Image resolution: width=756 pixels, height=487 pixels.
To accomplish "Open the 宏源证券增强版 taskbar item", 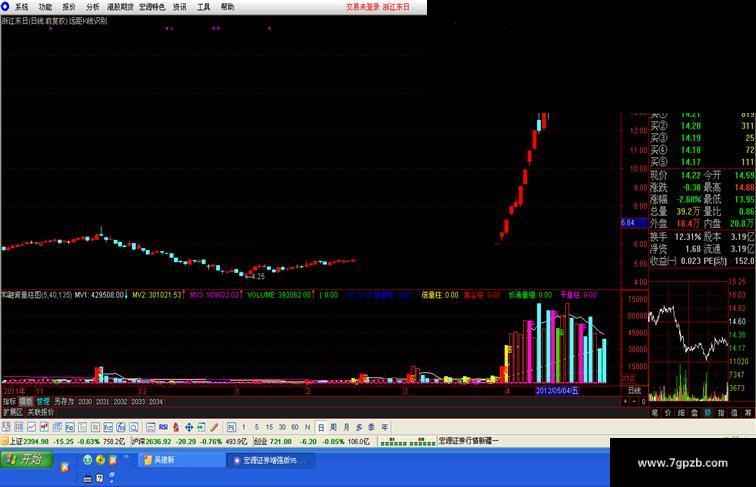I will click(271, 460).
